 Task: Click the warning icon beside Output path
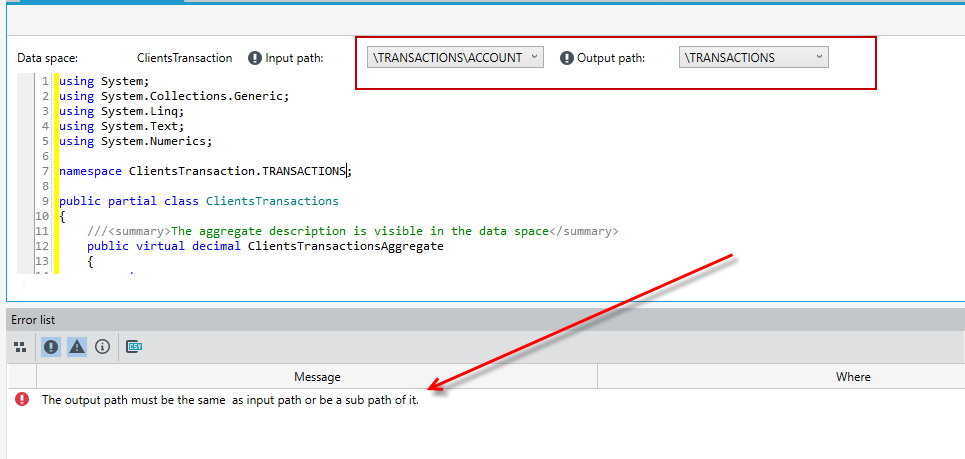(x=566, y=58)
